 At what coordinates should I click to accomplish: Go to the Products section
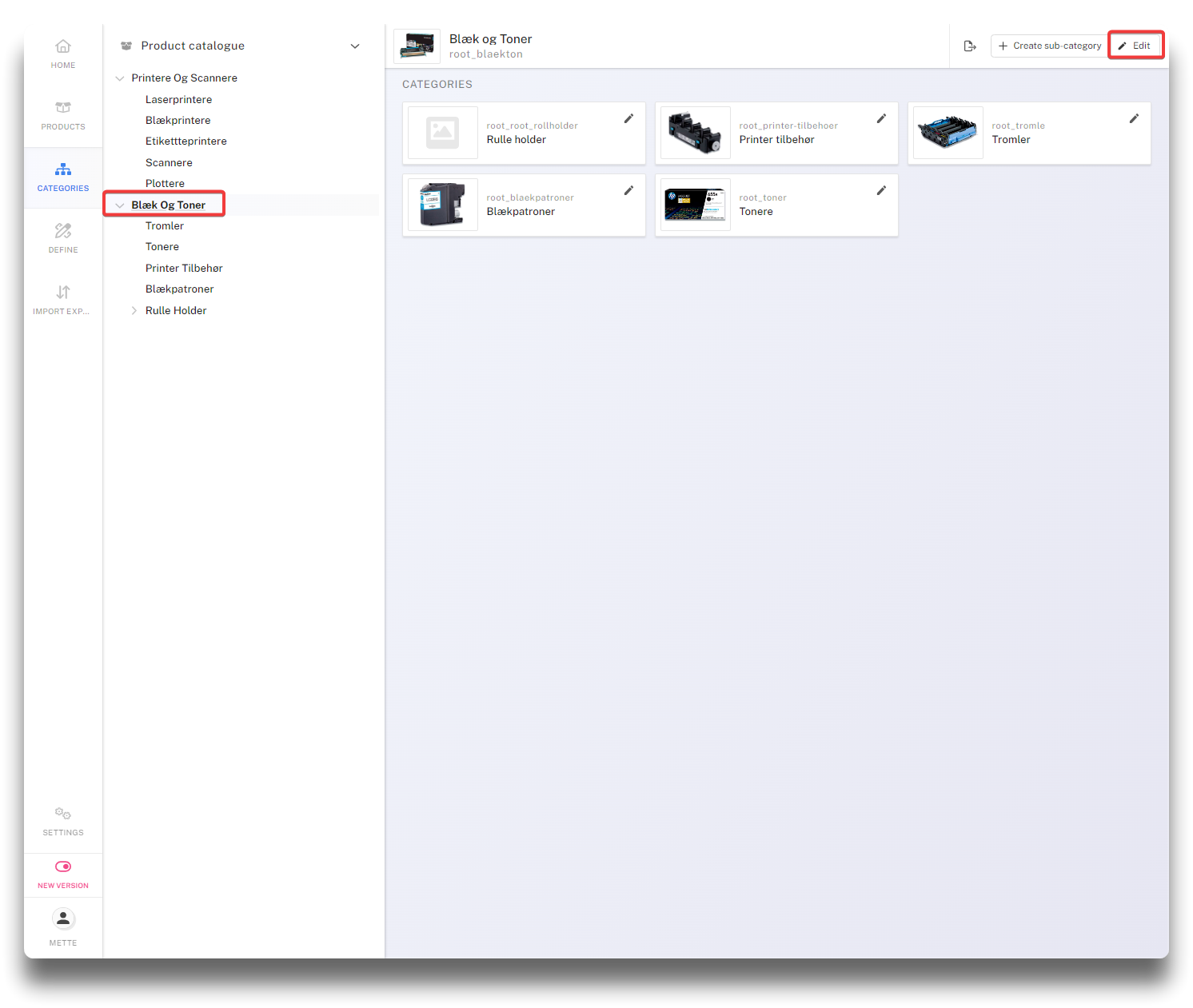click(x=63, y=115)
